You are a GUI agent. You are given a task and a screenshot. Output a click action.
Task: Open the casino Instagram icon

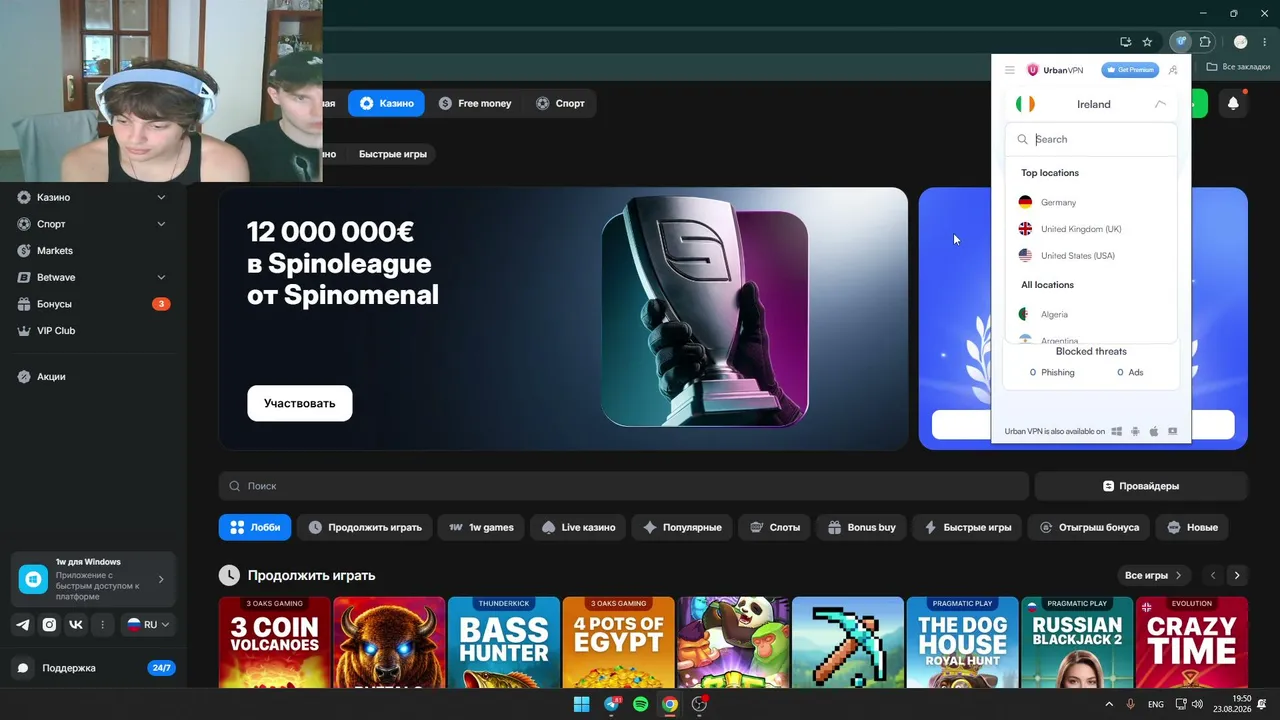(49, 625)
